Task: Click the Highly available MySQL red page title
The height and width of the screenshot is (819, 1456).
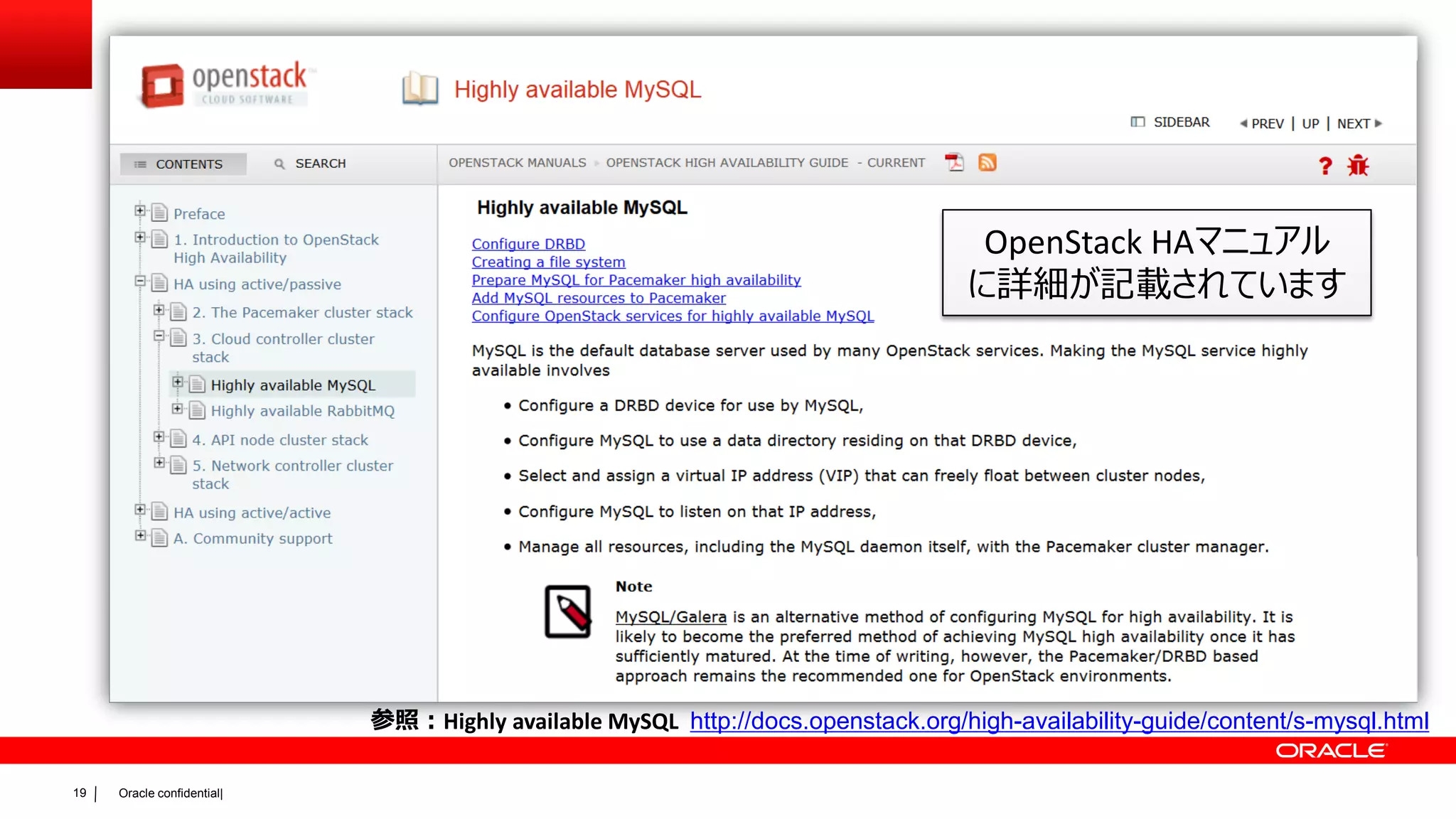Action: [x=577, y=90]
